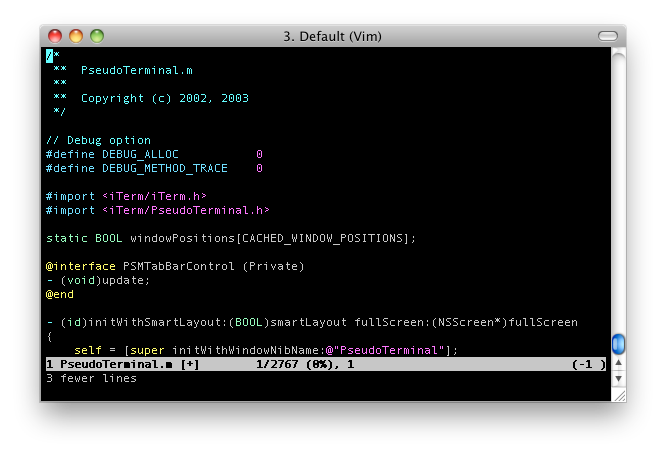Click '<iTerm/PseudoTerminal.h>' import path

click(x=186, y=210)
